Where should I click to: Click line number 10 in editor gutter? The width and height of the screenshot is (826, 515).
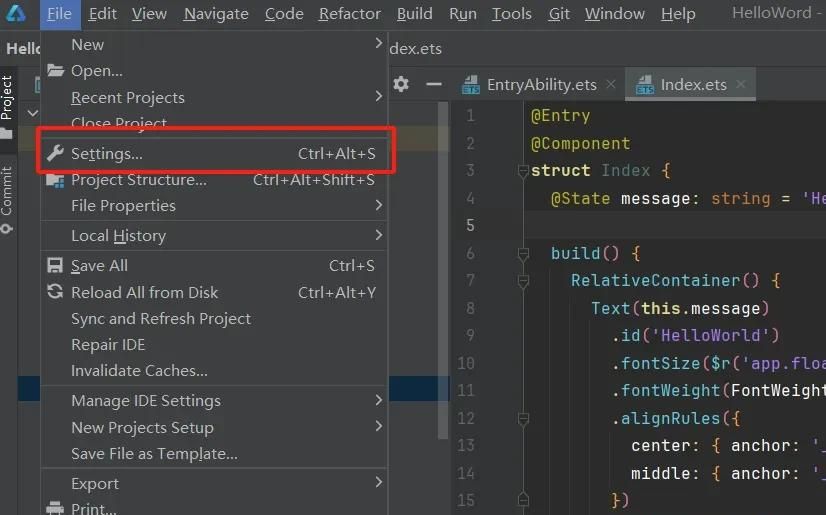(466, 363)
